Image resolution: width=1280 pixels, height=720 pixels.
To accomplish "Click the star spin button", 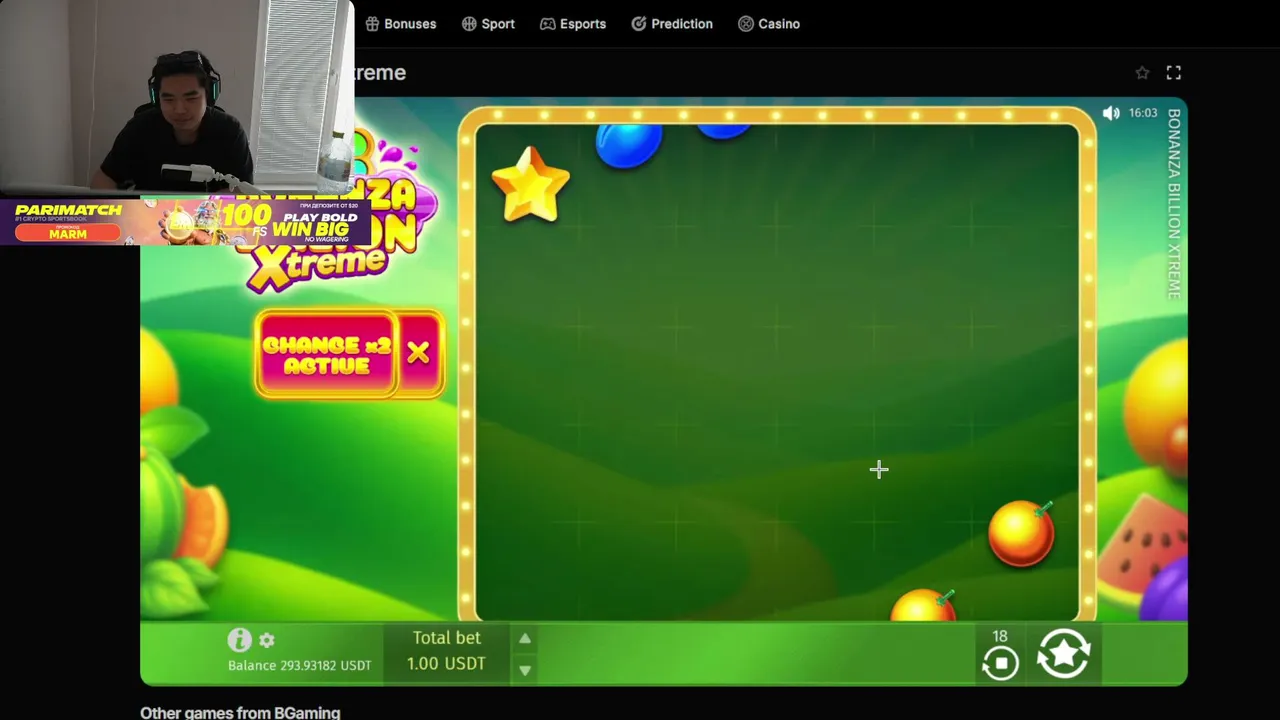I will coord(1063,654).
